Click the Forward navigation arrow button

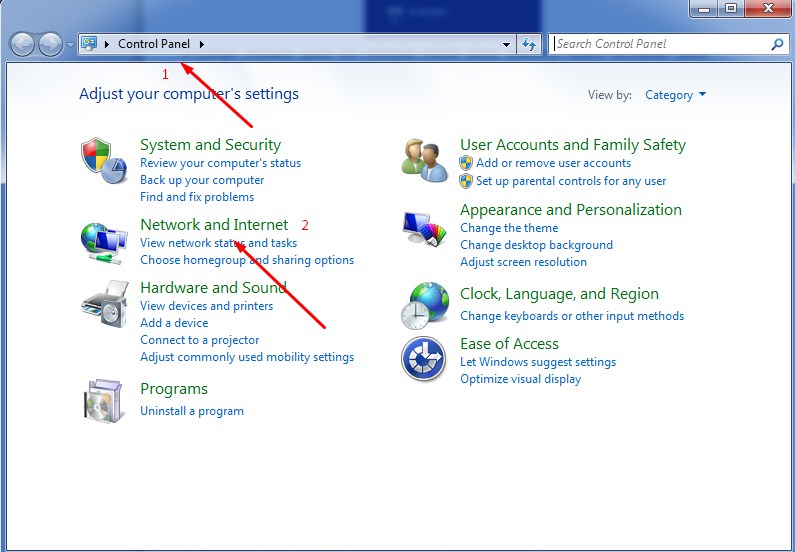pos(50,45)
